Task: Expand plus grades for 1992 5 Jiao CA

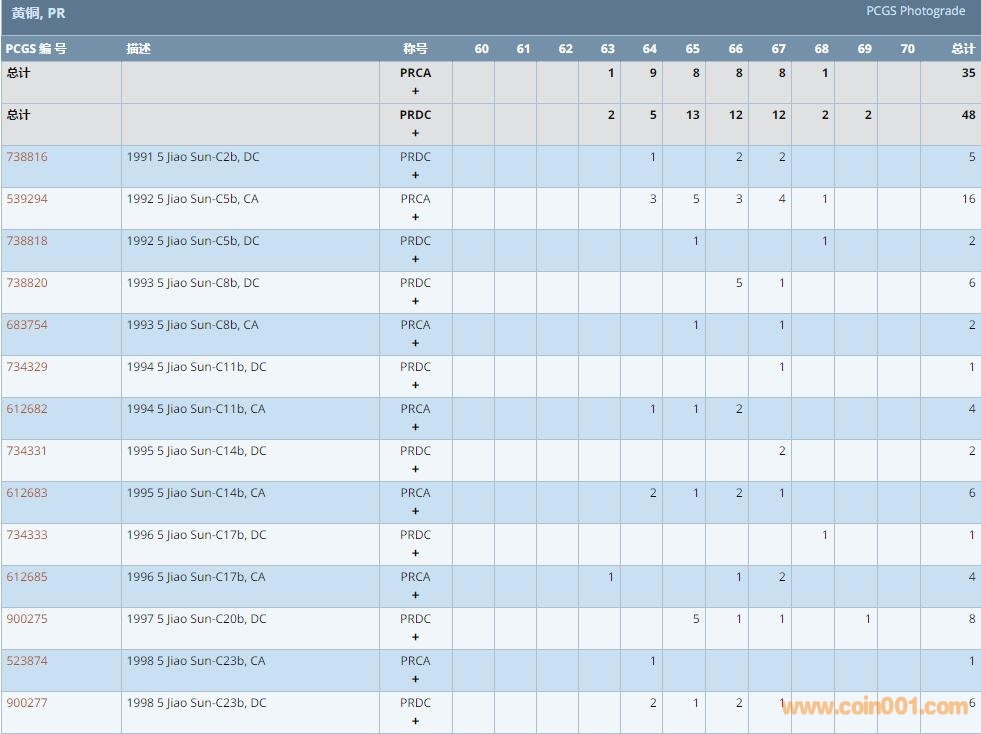Action: (415, 217)
